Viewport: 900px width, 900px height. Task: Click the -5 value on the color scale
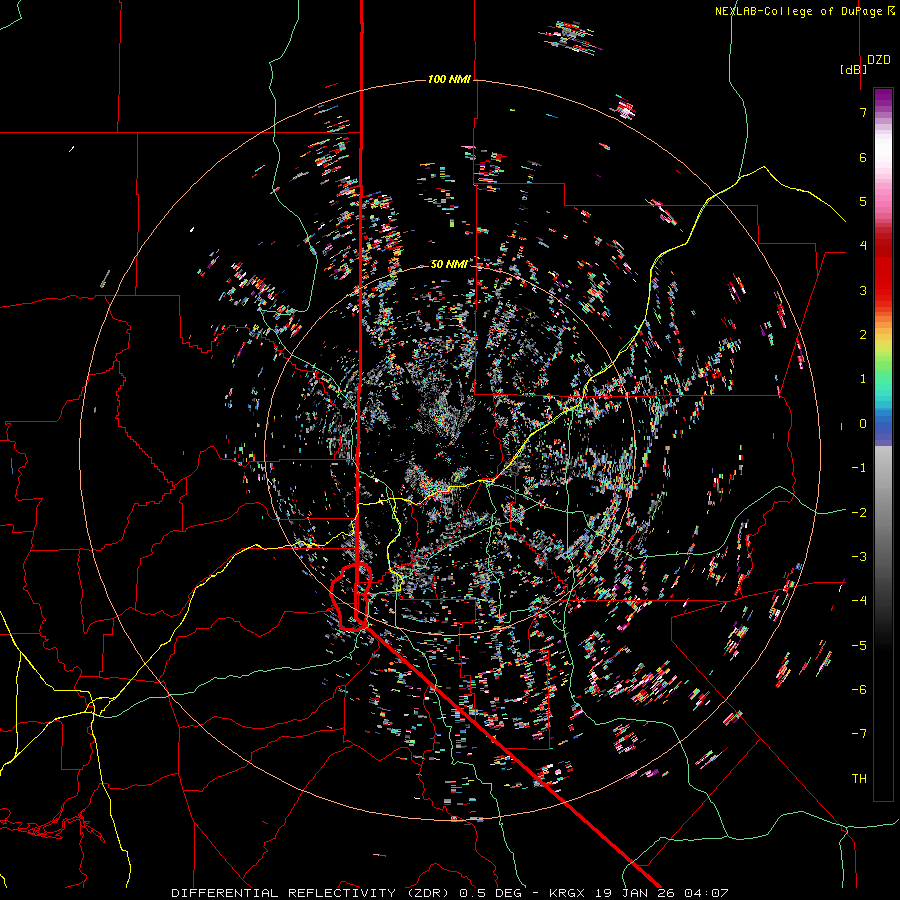[x=859, y=646]
